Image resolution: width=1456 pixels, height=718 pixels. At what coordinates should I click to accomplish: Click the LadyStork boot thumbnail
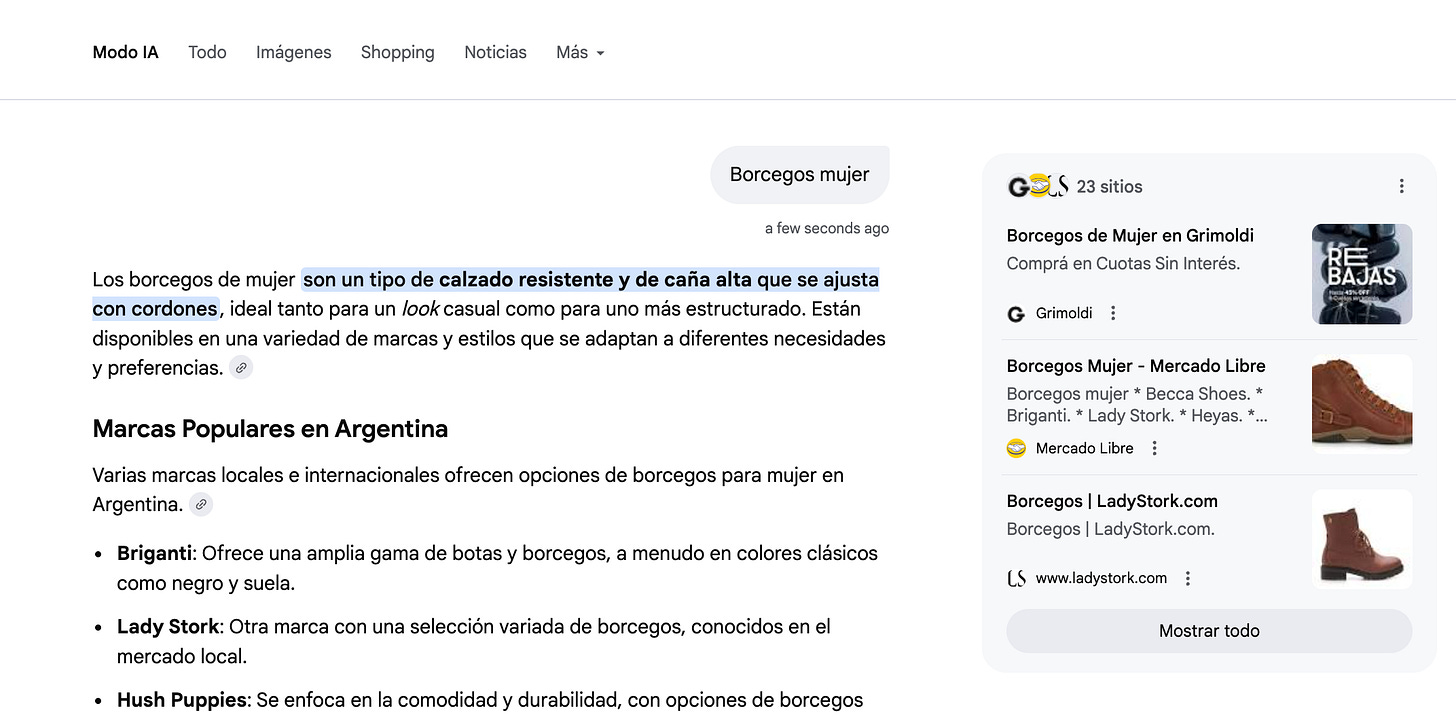point(1362,539)
